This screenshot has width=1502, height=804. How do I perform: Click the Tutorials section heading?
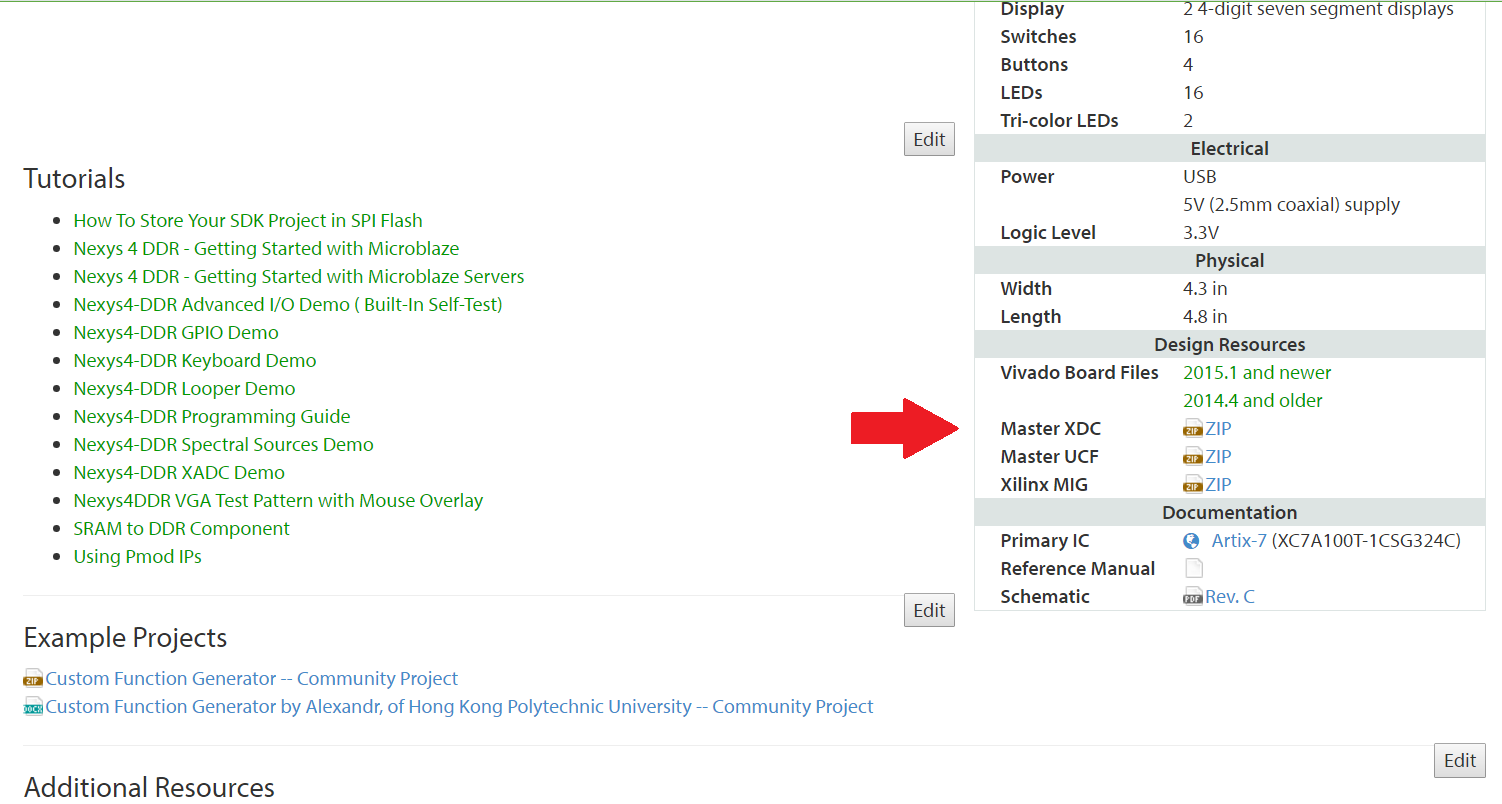click(75, 179)
